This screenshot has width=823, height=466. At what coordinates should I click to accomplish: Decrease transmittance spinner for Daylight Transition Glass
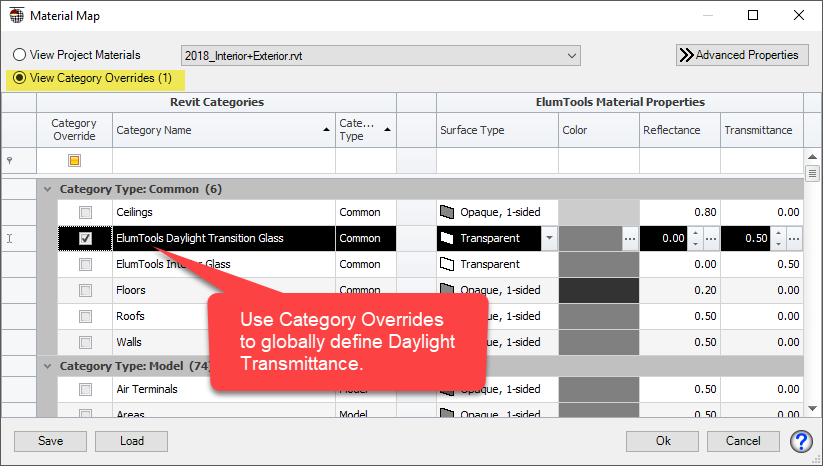(x=778, y=245)
